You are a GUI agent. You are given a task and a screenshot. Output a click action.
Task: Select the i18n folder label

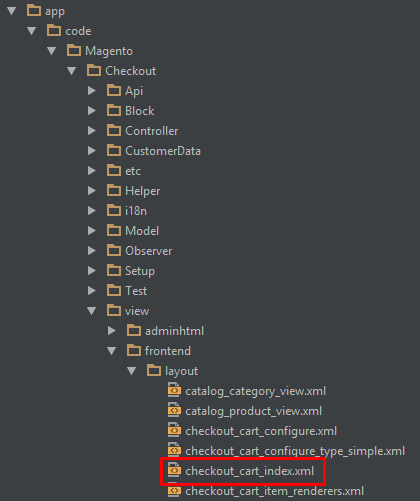[136, 211]
